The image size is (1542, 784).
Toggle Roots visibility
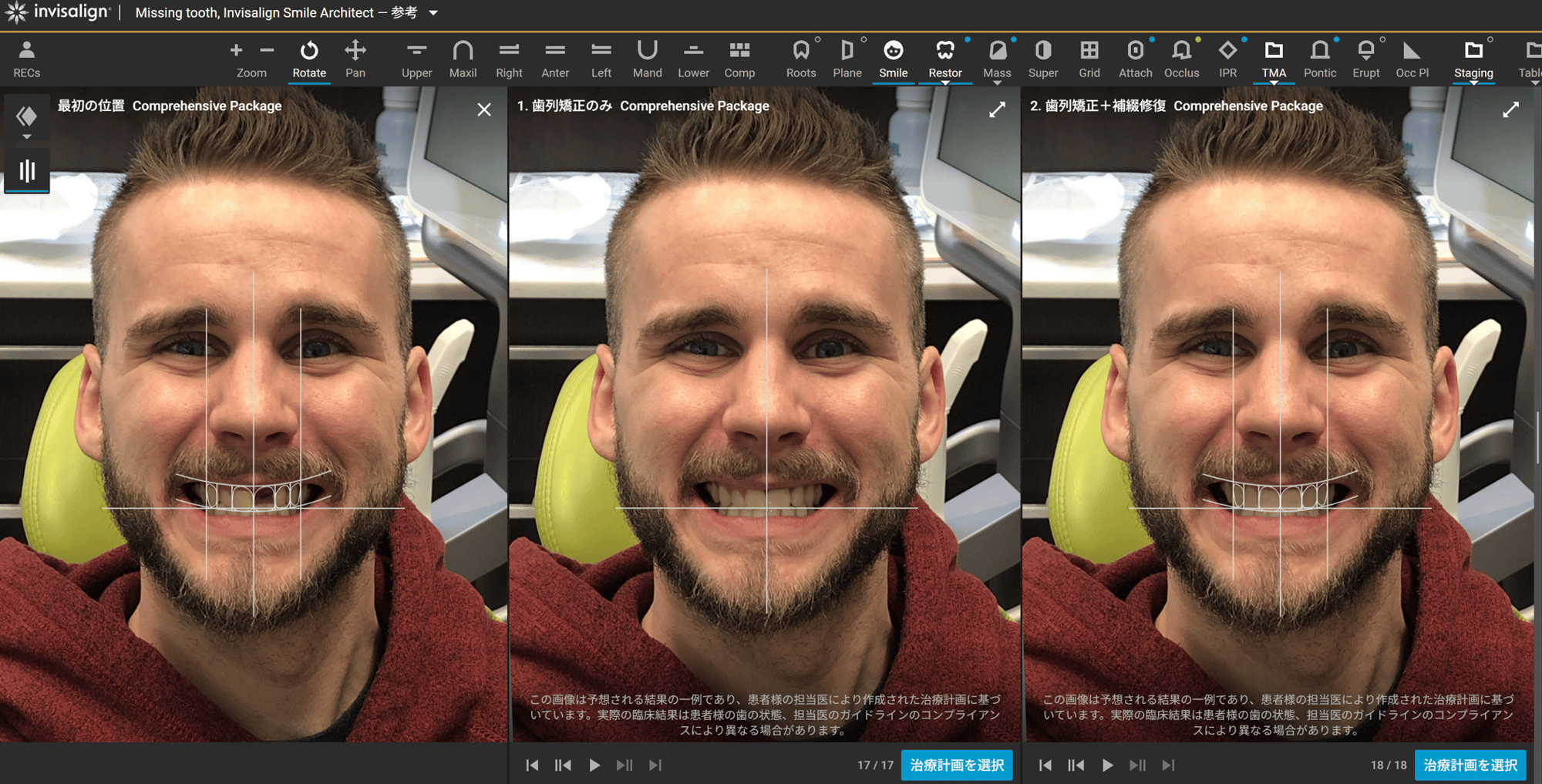(x=800, y=59)
